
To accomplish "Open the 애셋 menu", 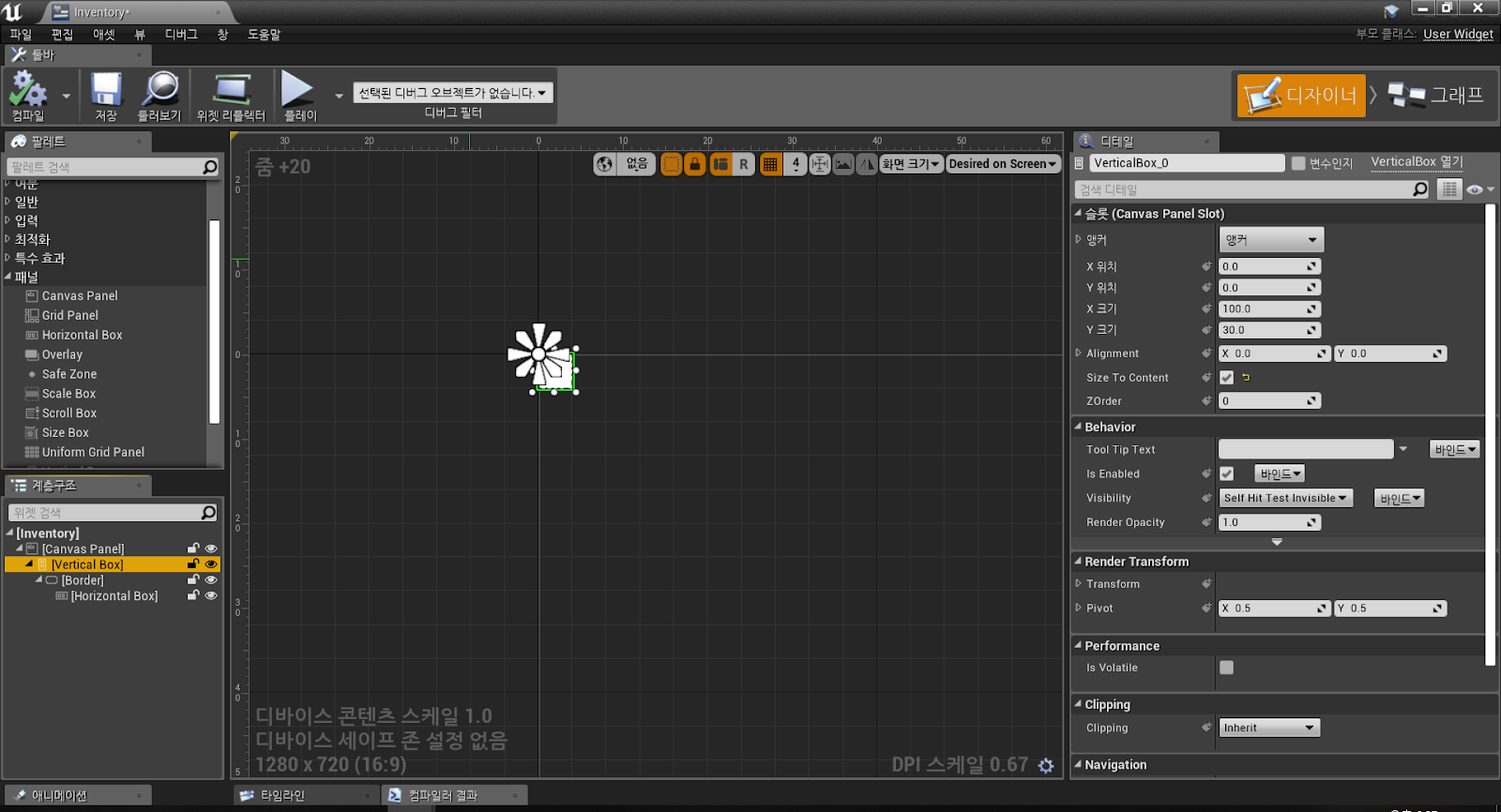I will pyautogui.click(x=104, y=35).
